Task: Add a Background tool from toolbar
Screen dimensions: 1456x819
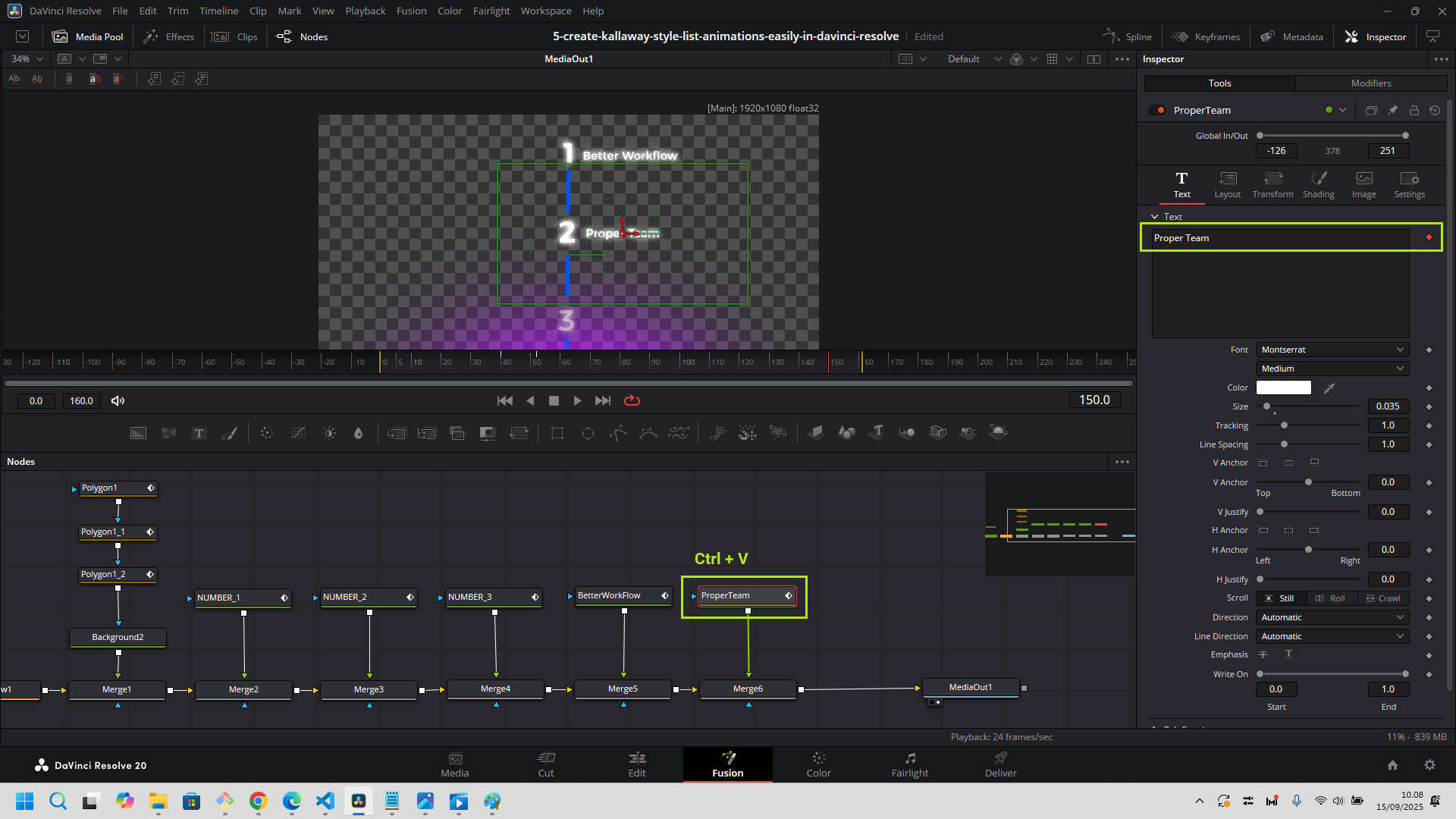Action: (x=138, y=433)
